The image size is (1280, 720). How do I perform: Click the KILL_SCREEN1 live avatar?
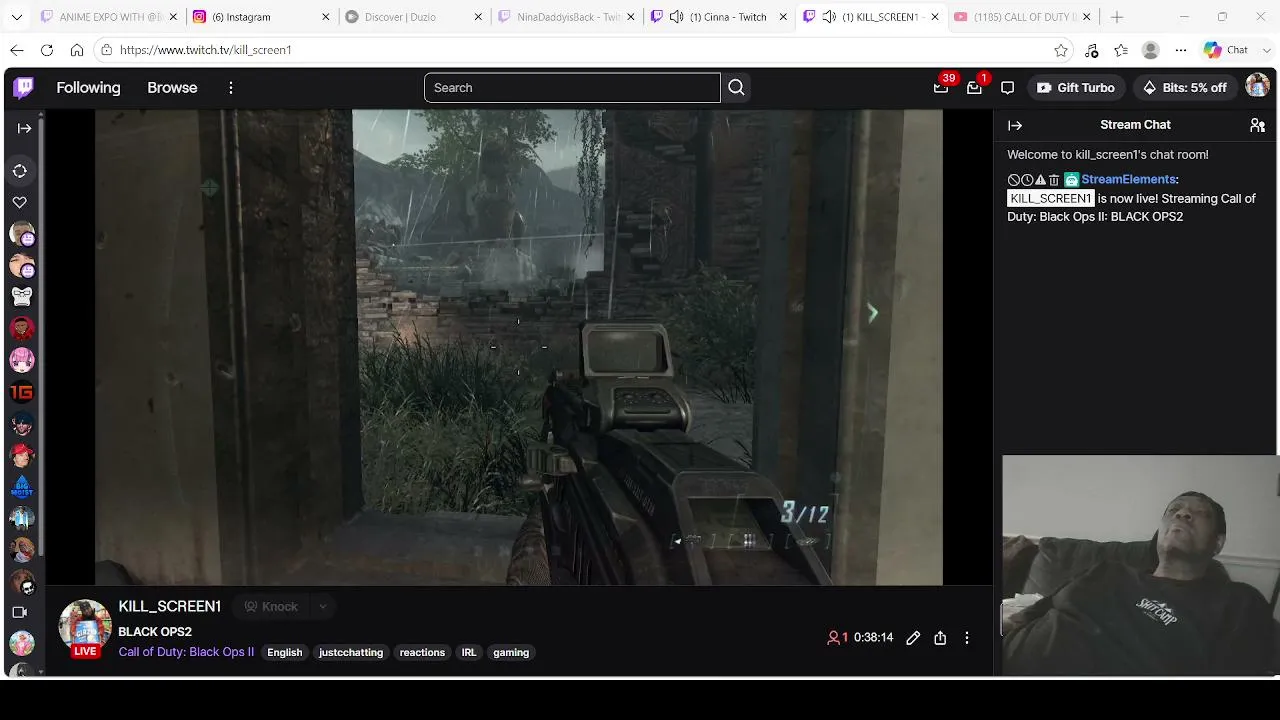85,627
